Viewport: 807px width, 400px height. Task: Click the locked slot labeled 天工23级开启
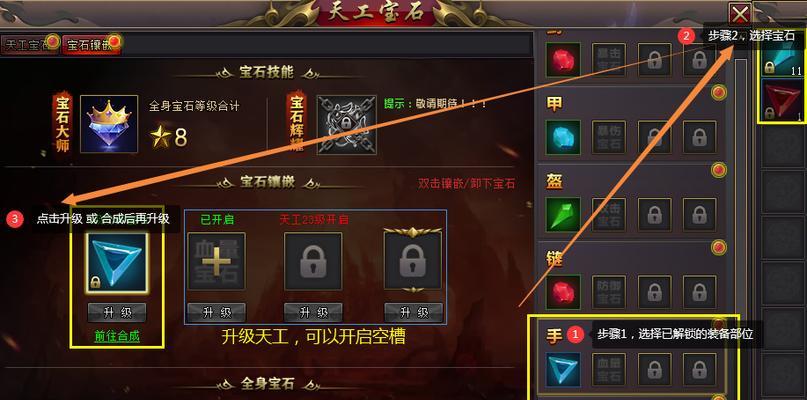click(x=313, y=262)
